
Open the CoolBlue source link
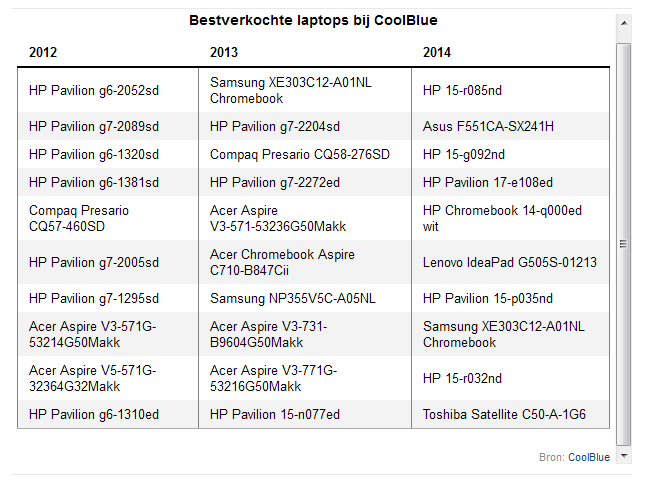588,457
